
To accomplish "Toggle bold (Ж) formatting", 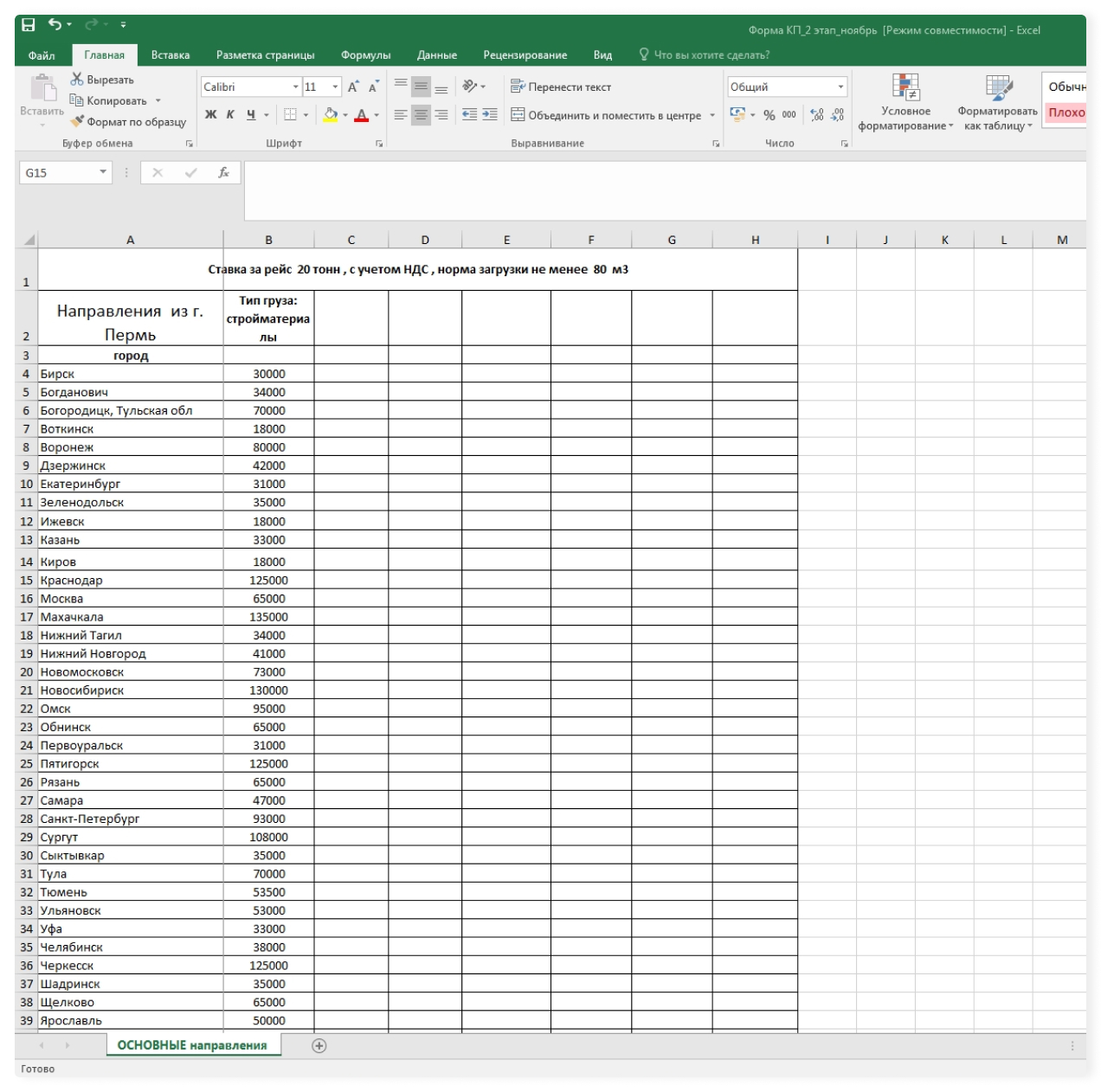I will point(210,114).
